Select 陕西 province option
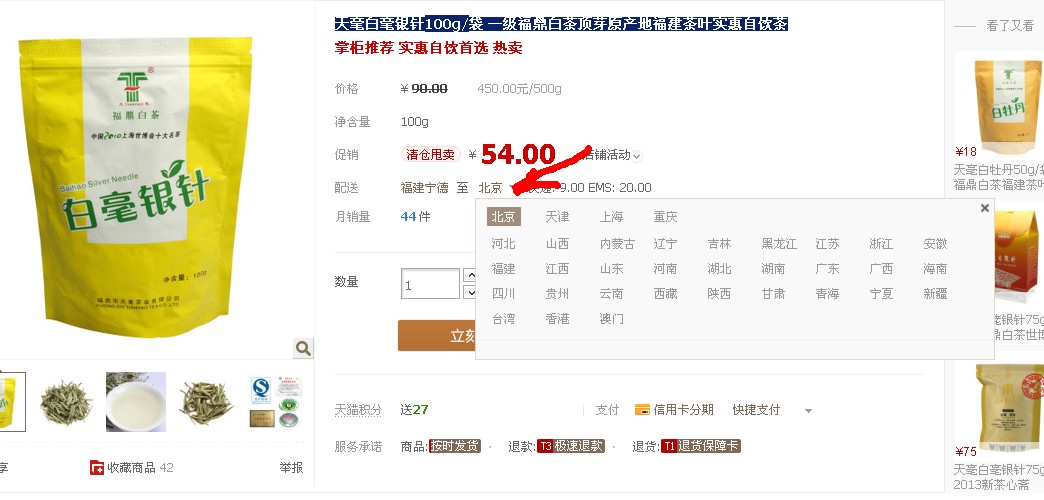This screenshot has height=500, width=1044. click(x=719, y=293)
